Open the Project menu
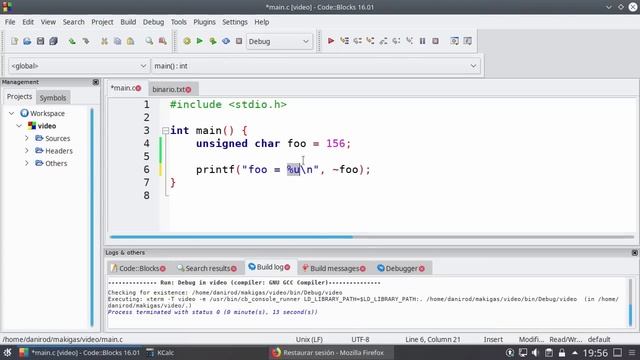Screen dimensions: 640x360 (102, 22)
